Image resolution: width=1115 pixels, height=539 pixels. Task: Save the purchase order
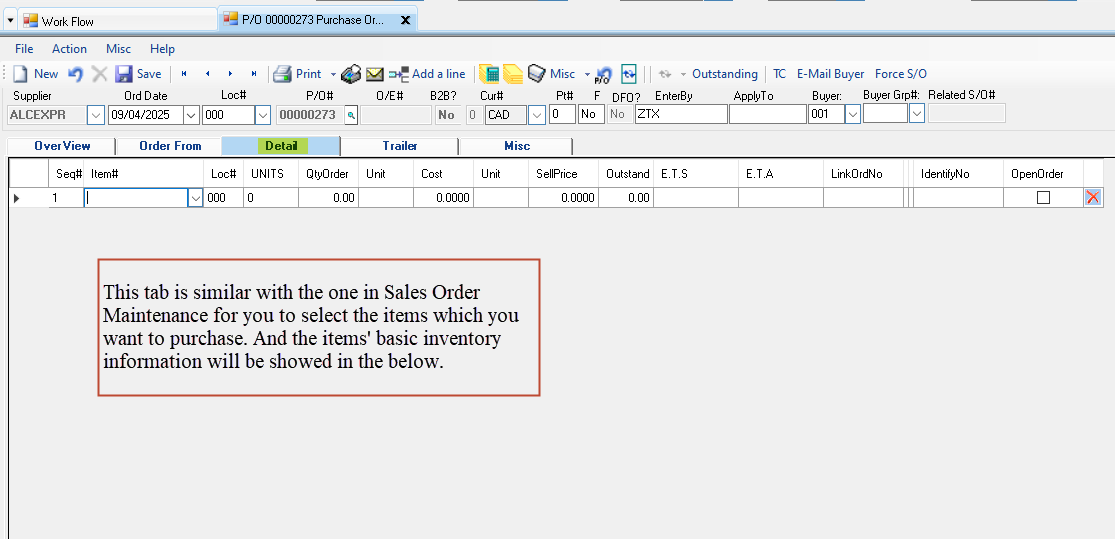click(x=139, y=74)
